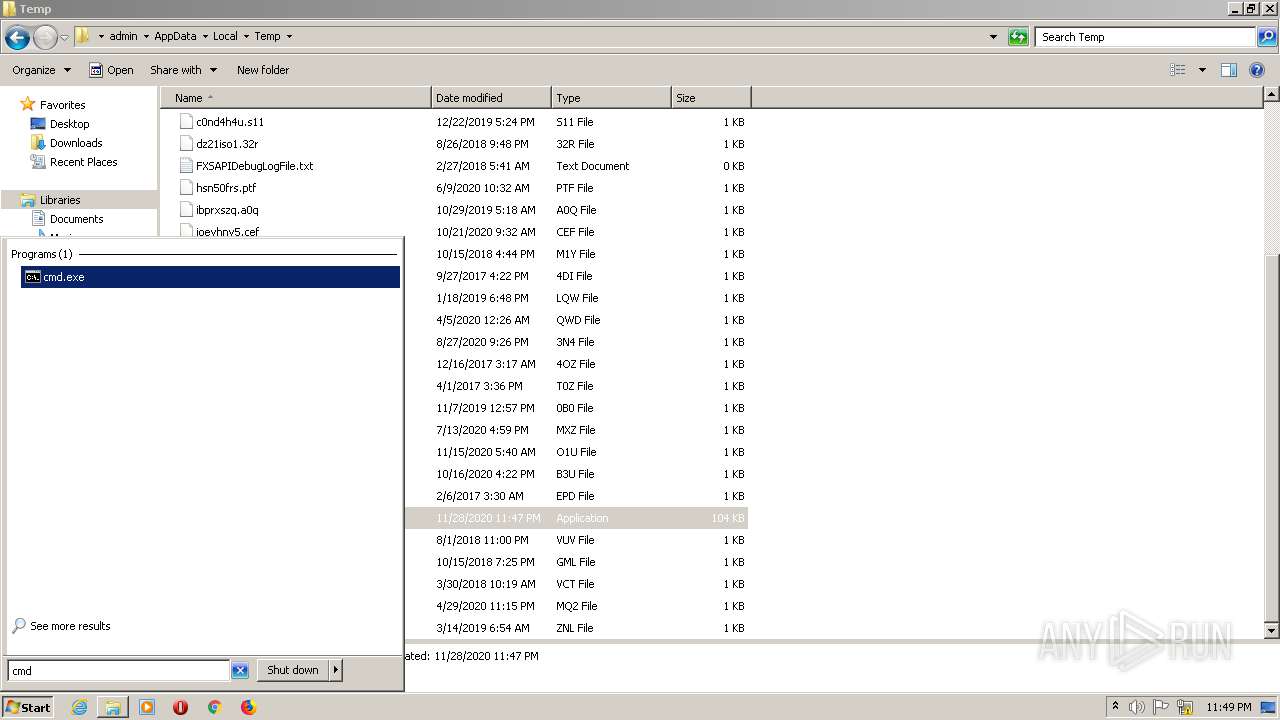Click the network tray icon
The image size is (1280, 720).
point(1186,707)
